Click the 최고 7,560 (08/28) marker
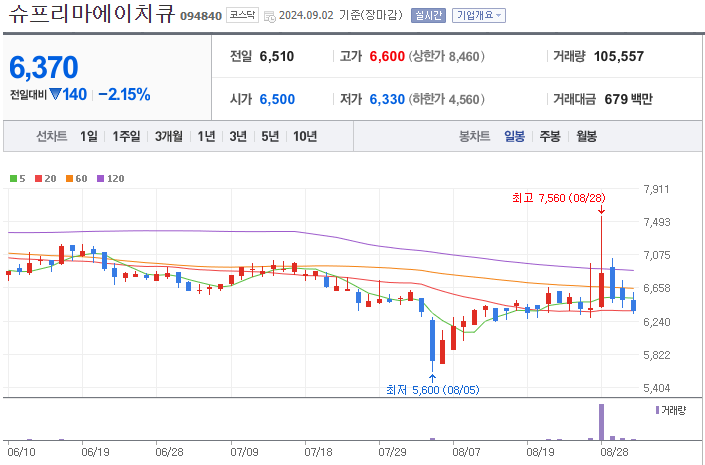The image size is (705, 465). pos(559,198)
